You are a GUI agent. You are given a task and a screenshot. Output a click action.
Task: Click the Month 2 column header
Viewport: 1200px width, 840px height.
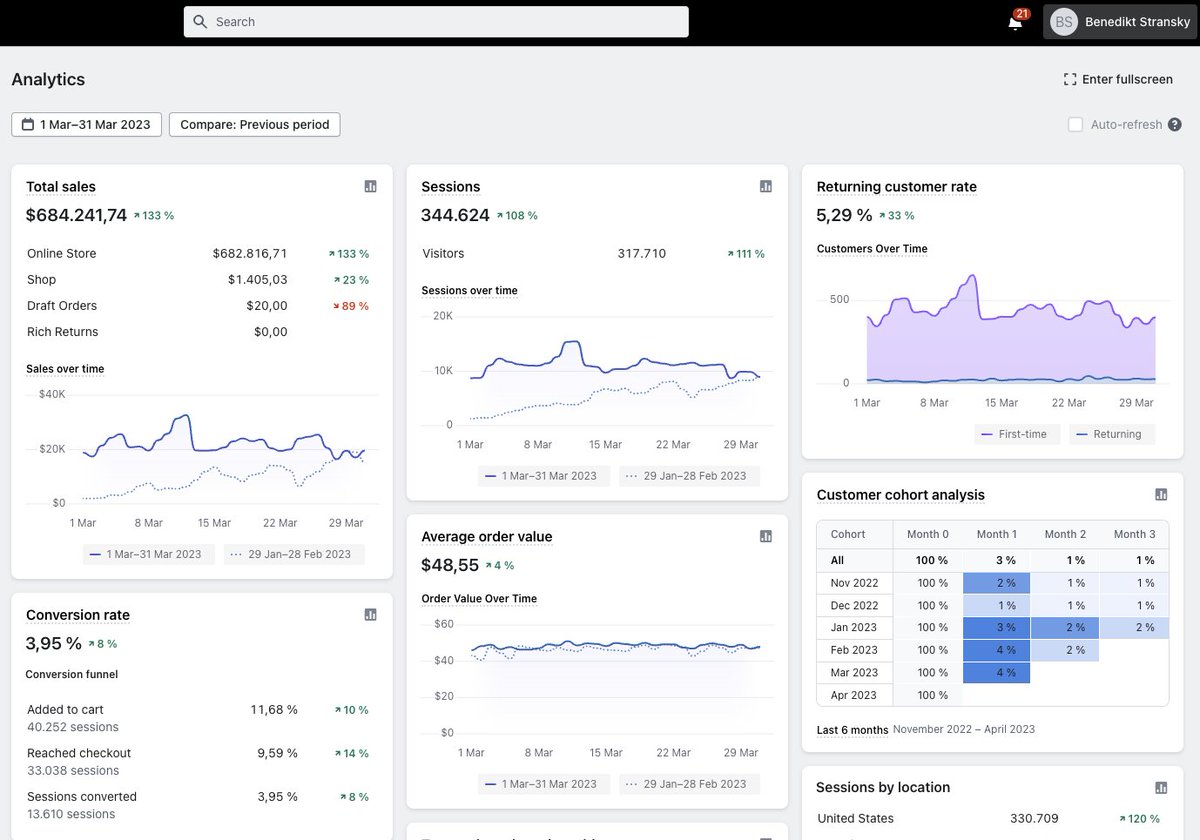pyautogui.click(x=1065, y=534)
